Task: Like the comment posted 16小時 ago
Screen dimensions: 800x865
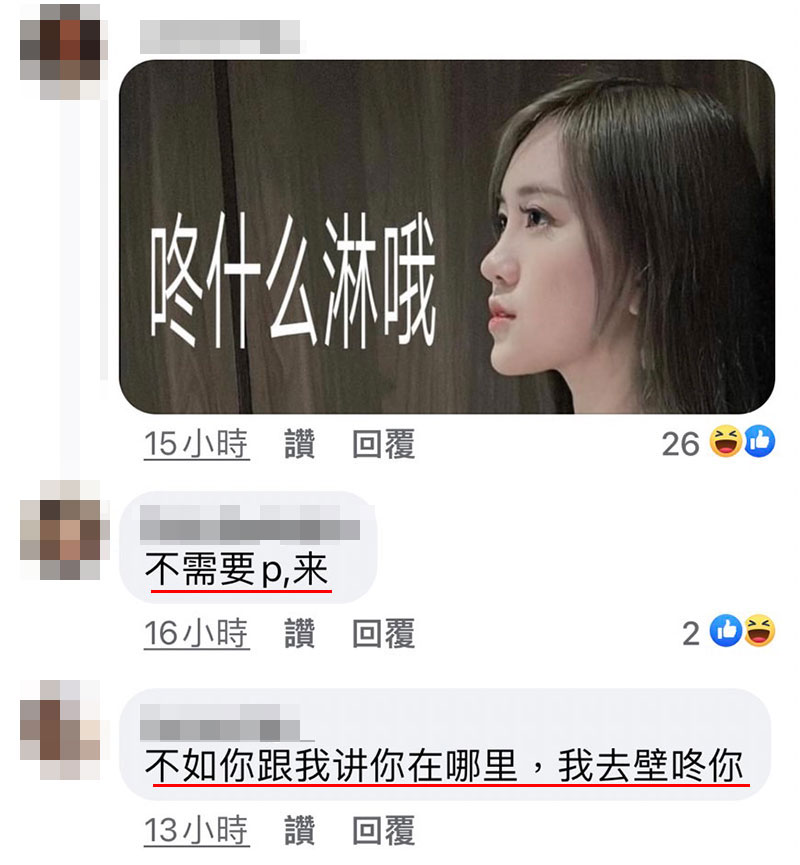Action: coord(300,633)
